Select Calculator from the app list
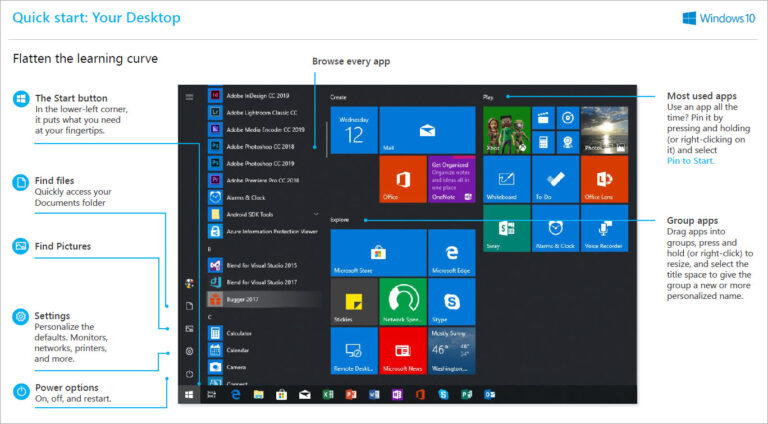 click(240, 333)
